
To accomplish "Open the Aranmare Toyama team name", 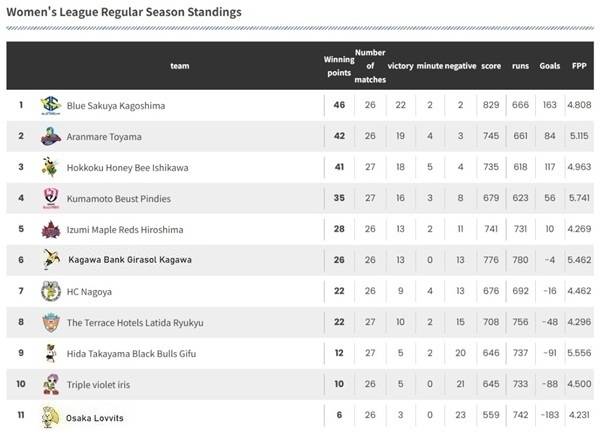I will coord(104,136).
